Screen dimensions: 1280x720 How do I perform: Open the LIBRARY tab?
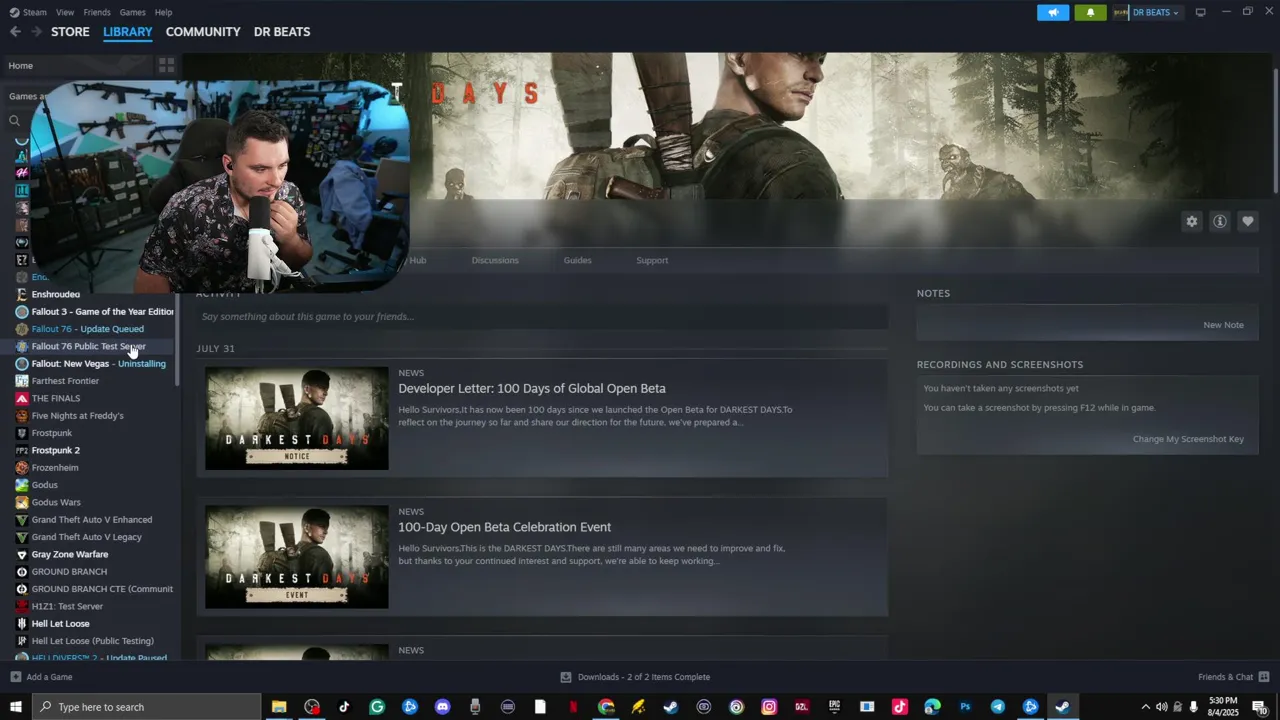click(x=128, y=32)
